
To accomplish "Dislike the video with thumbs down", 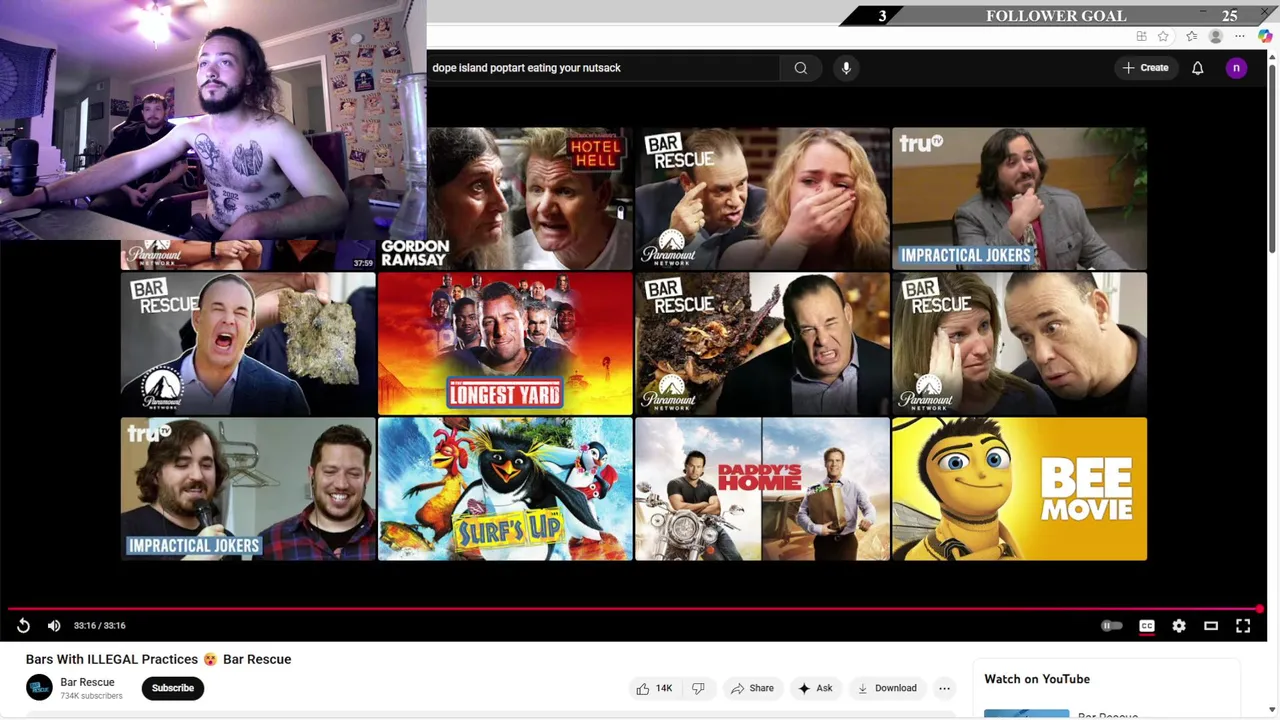I will 698,688.
